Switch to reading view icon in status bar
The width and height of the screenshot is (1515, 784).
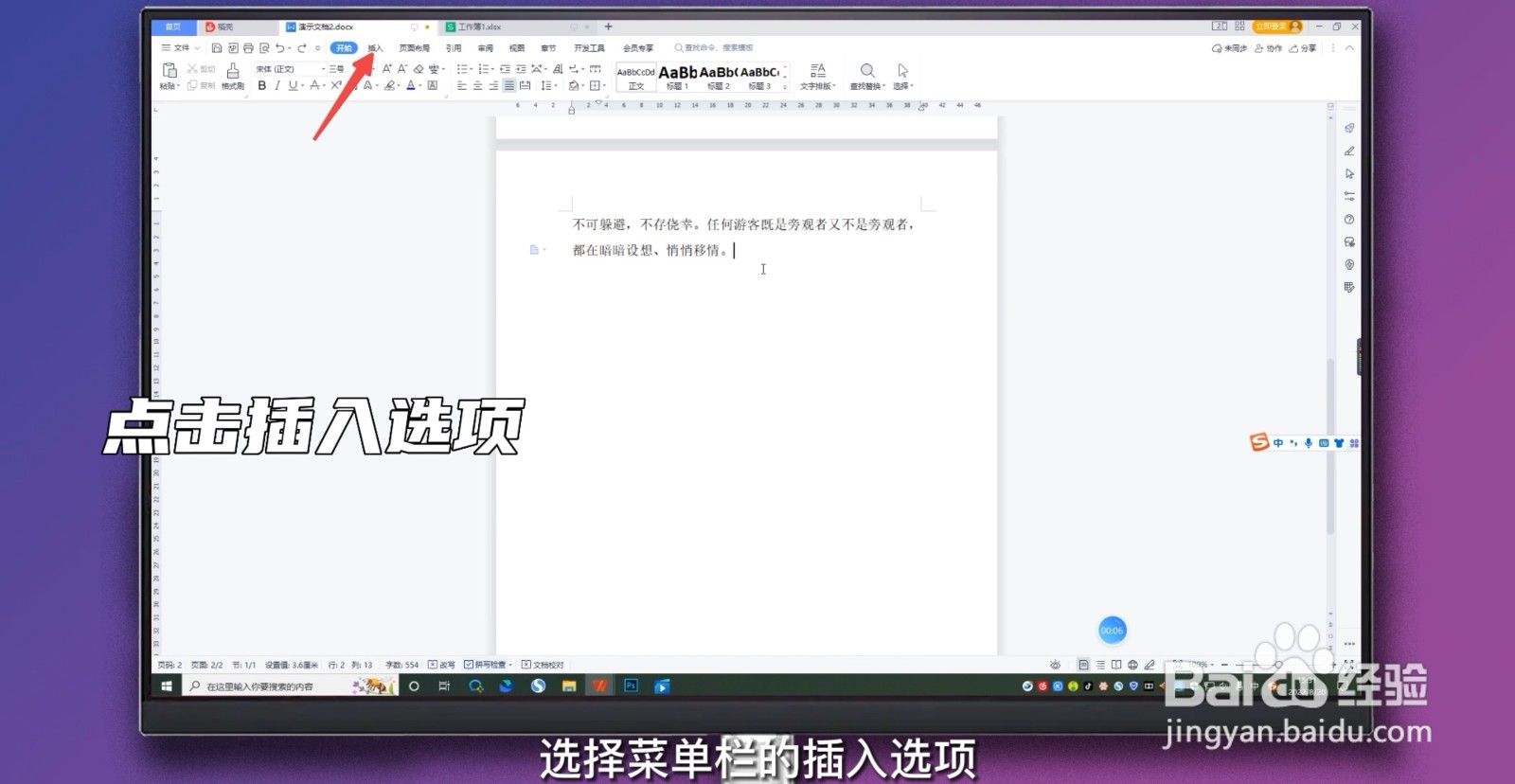pos(1116,665)
